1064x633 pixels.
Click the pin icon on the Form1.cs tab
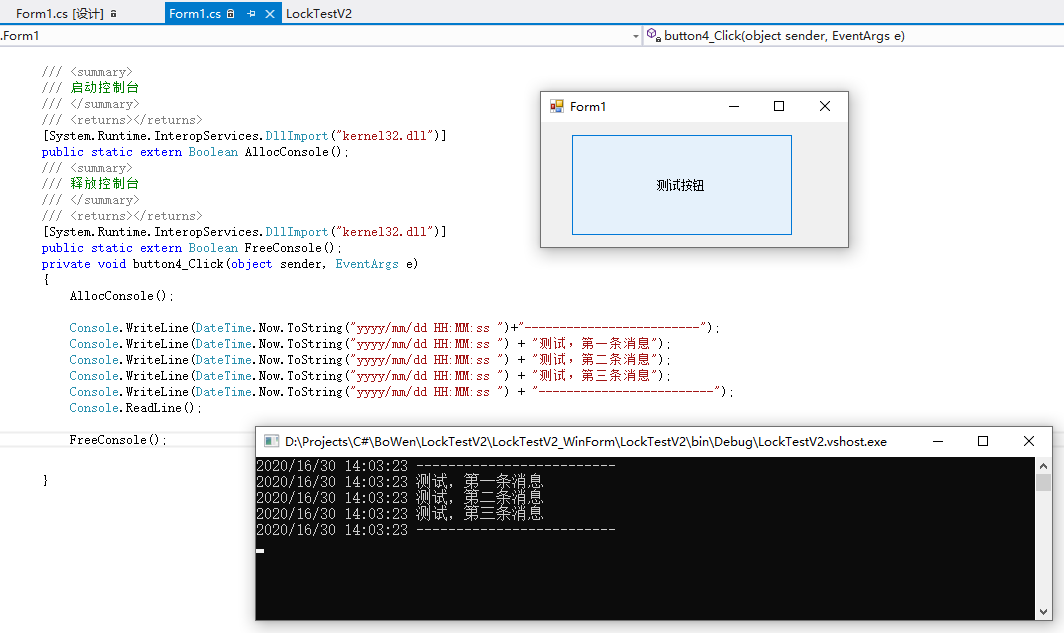click(251, 14)
